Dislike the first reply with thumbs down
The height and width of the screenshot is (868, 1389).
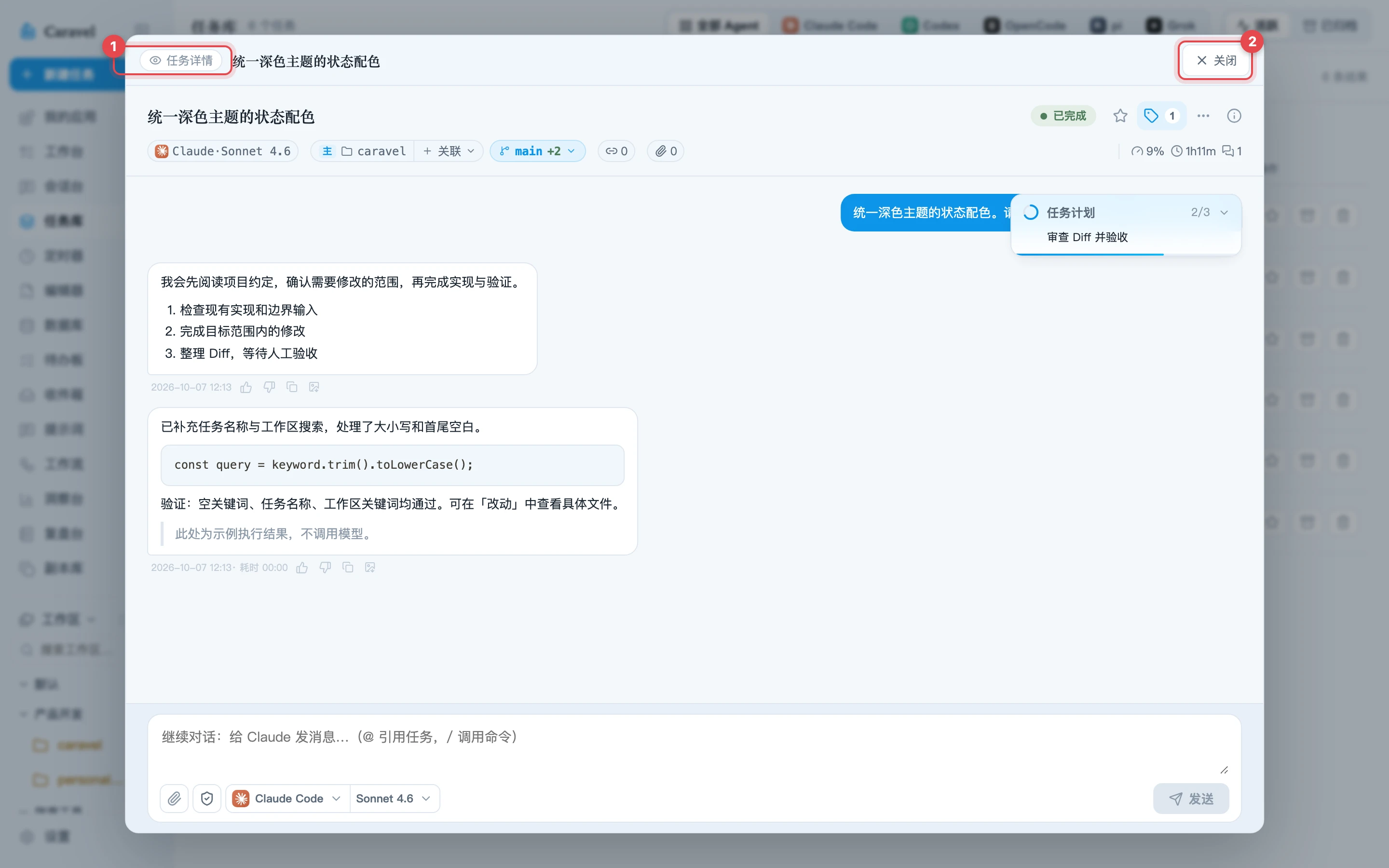tap(269, 388)
